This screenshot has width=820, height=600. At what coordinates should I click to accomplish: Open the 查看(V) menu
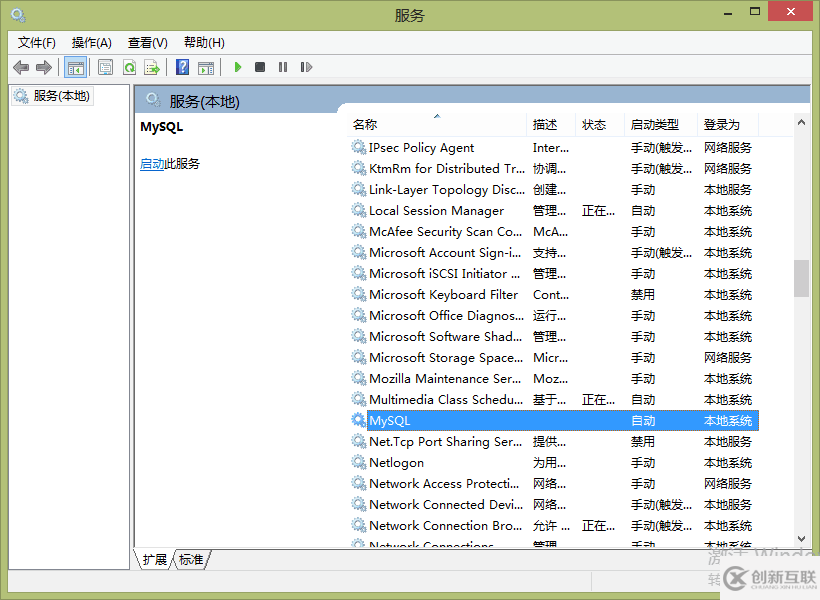147,43
